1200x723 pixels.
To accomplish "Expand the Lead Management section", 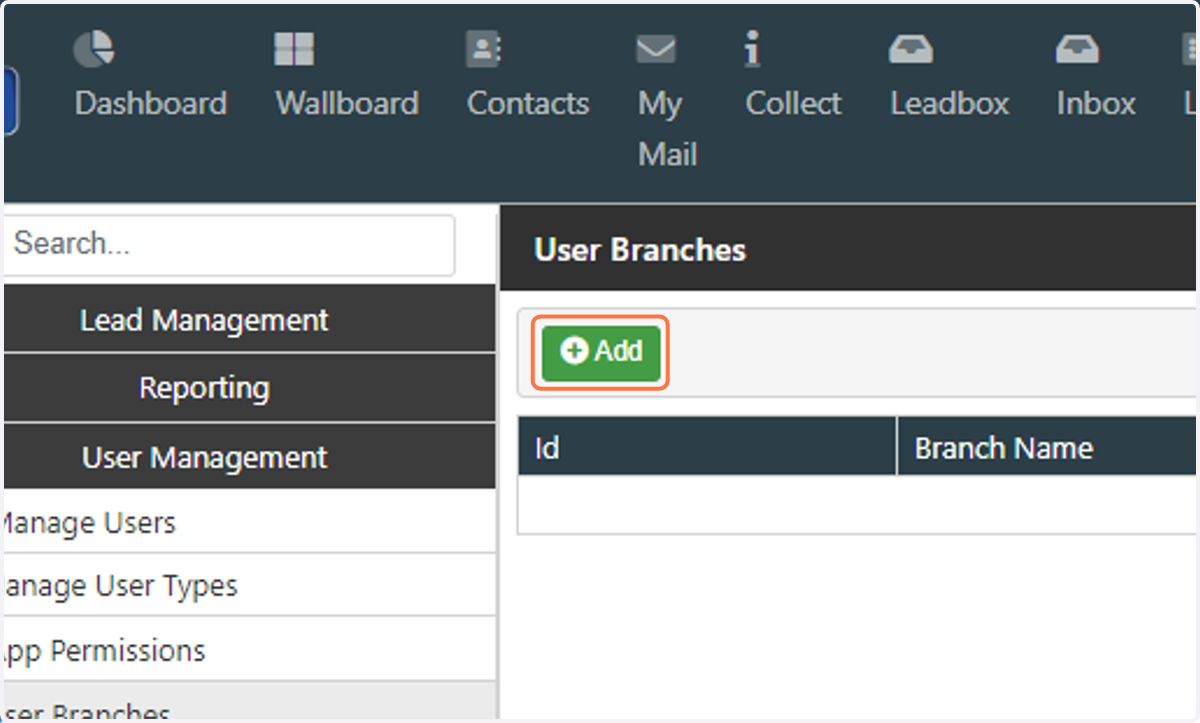I will coord(249,320).
